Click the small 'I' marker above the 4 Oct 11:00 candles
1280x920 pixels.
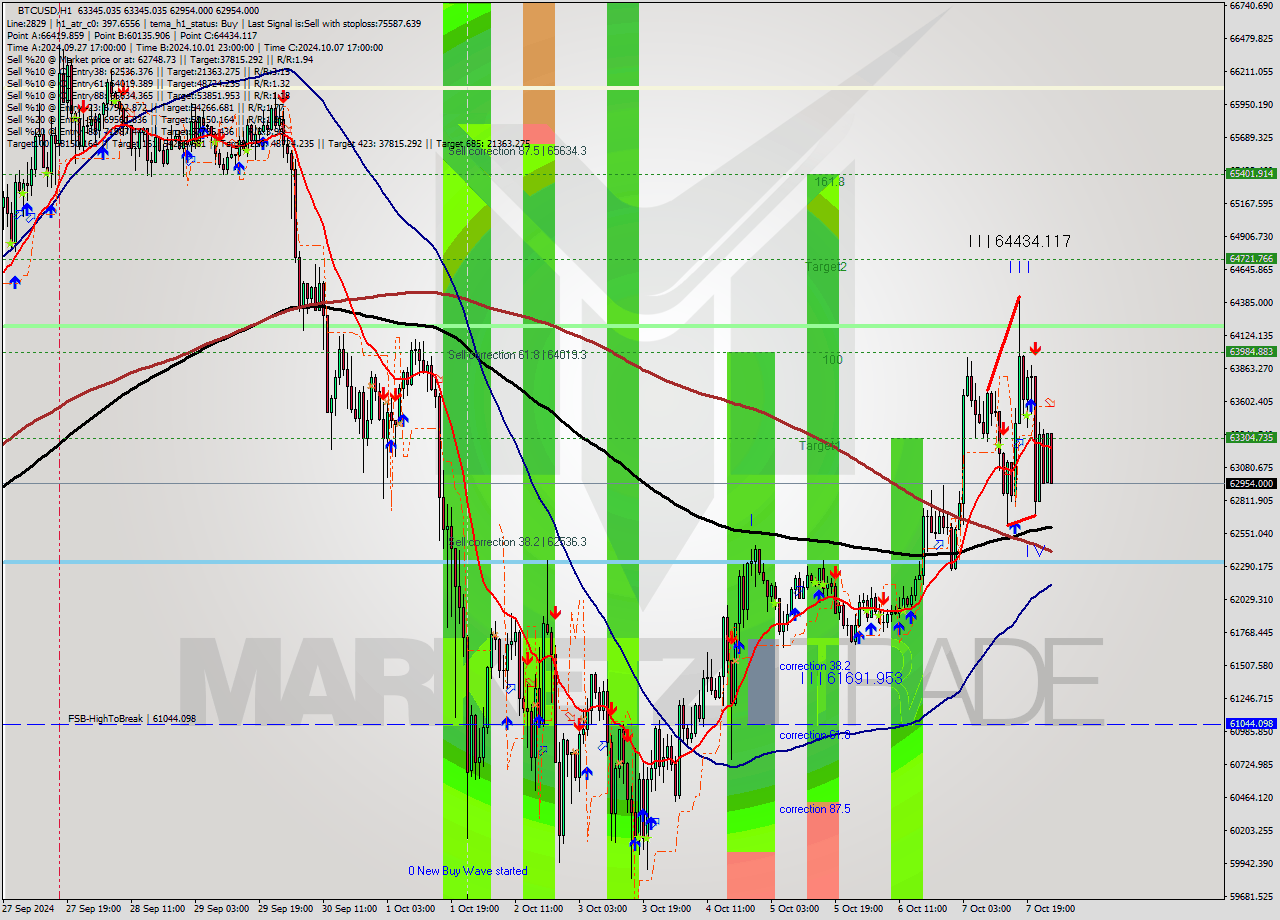(751, 520)
